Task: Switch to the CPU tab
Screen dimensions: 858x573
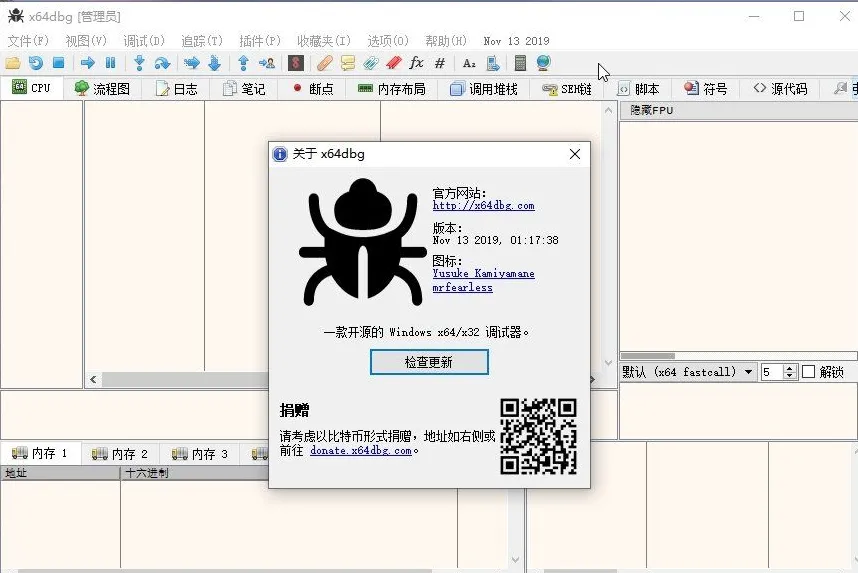Action: (31, 88)
